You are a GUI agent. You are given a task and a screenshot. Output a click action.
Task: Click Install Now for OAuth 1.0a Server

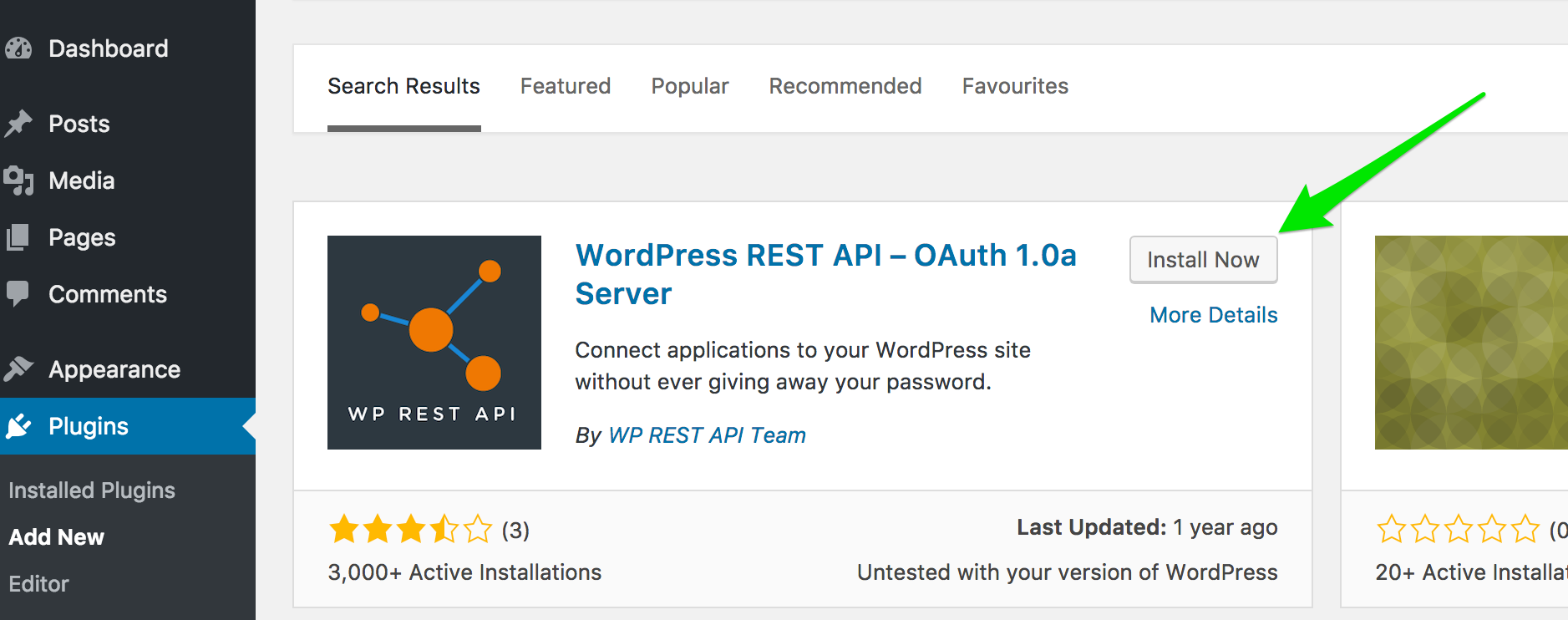1204,260
